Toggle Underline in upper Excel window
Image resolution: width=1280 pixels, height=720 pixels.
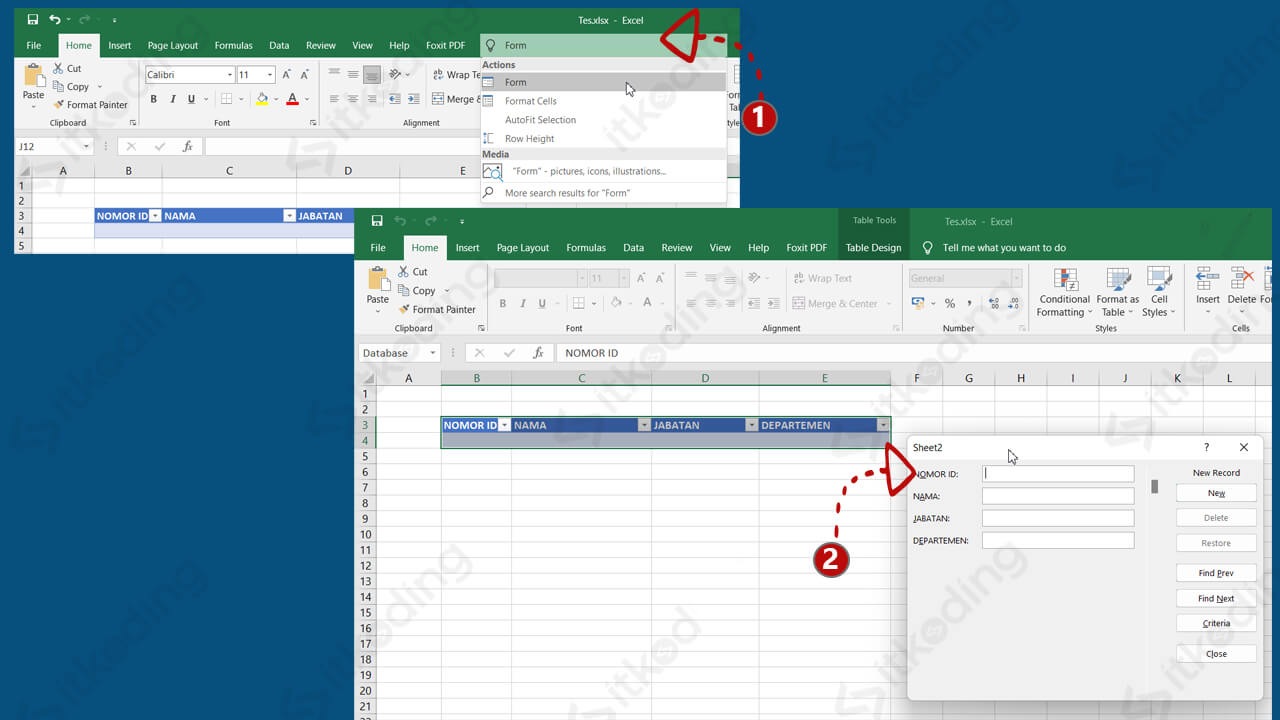[192, 99]
